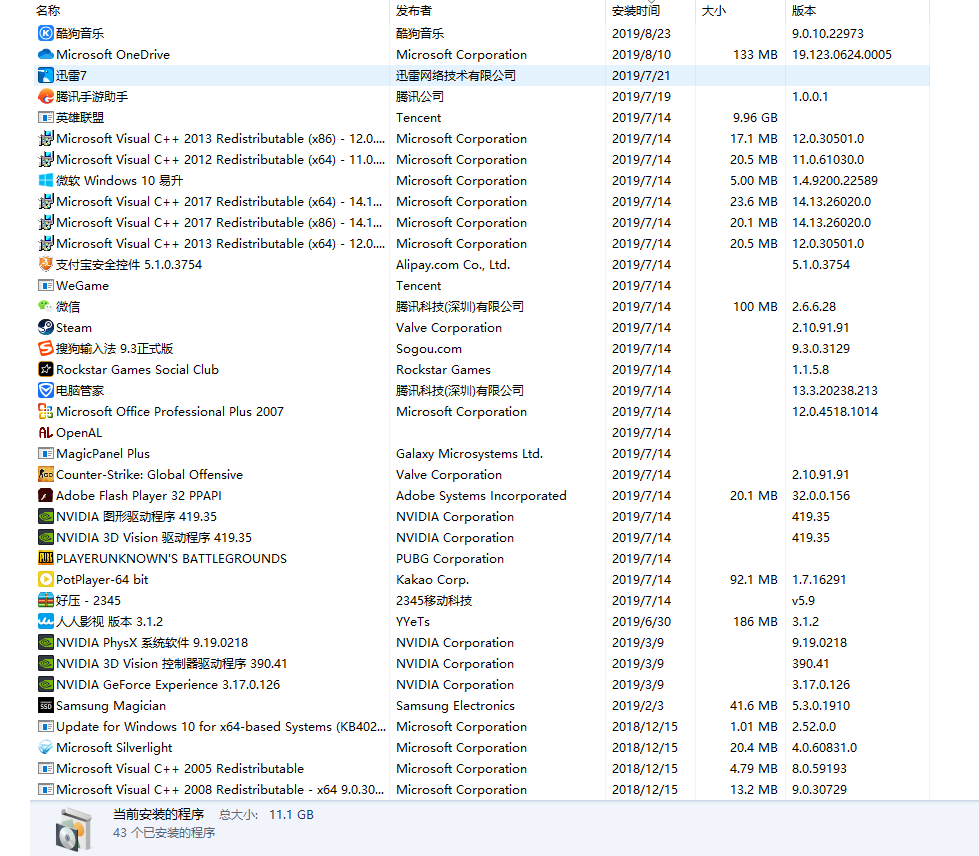979x856 pixels.
Task: Click the installed programs icon in status bar
Action: (x=74, y=829)
